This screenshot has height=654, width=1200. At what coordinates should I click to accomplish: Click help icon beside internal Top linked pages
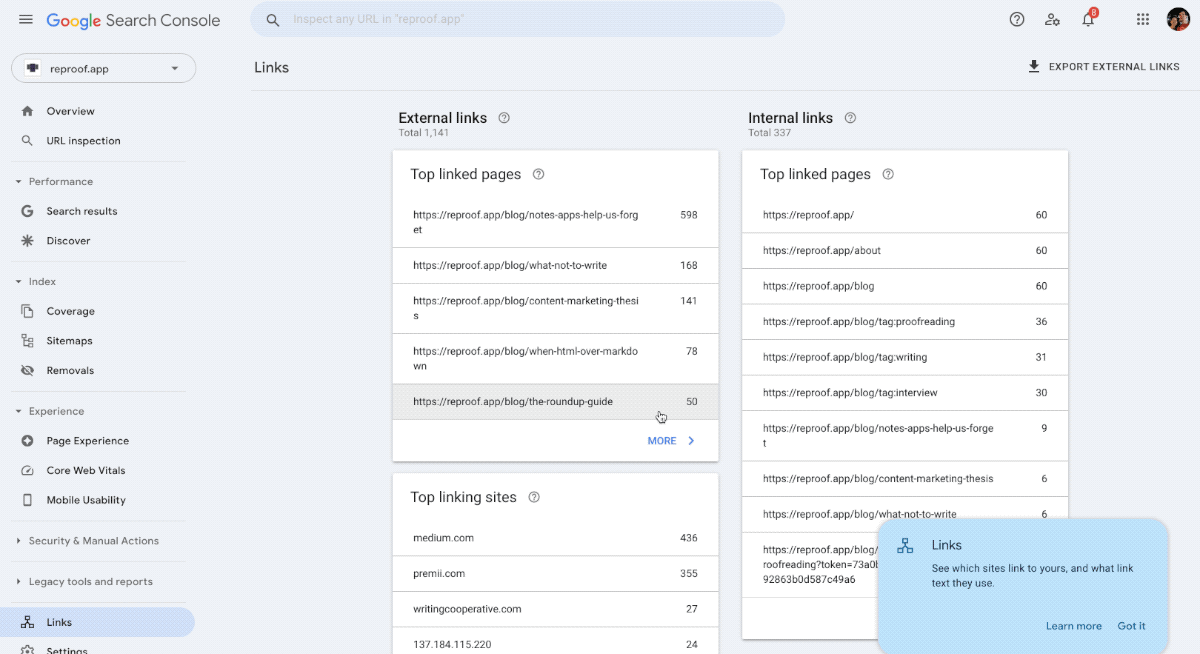coord(888,174)
